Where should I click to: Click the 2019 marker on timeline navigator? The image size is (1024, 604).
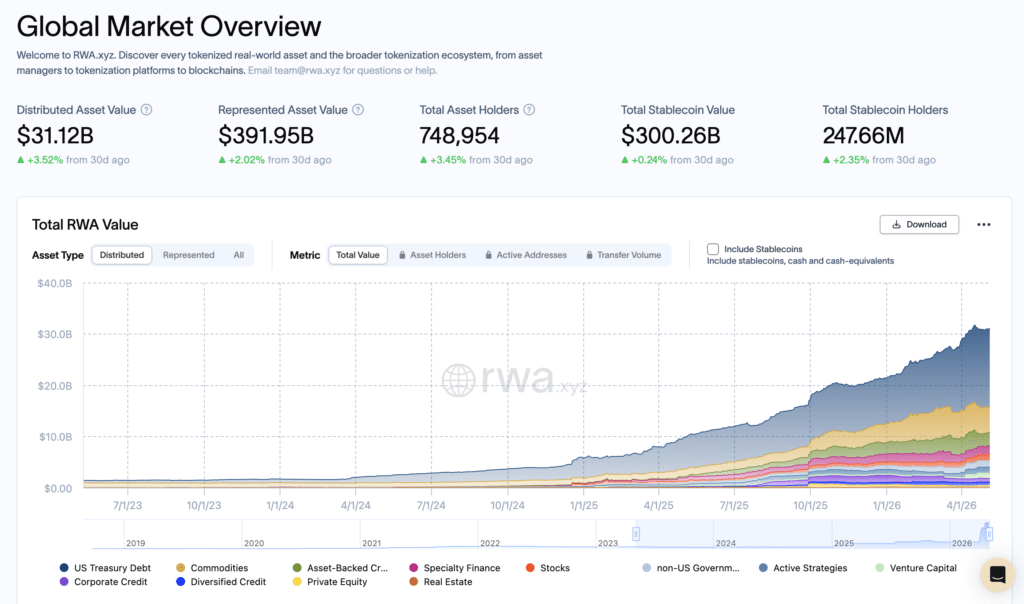(135, 543)
